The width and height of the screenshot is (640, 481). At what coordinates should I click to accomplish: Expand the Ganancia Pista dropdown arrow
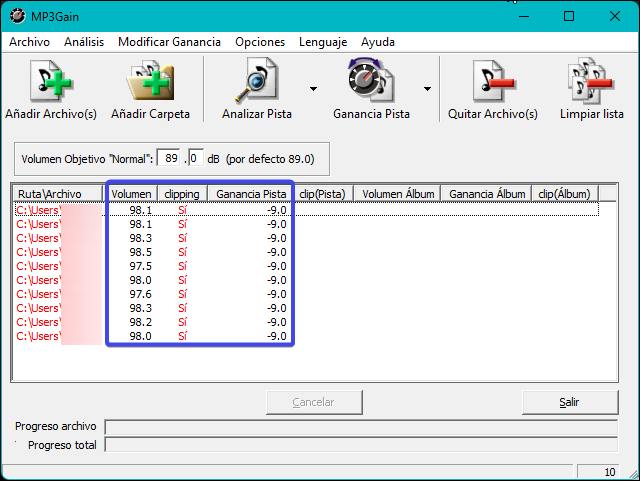pos(427,89)
